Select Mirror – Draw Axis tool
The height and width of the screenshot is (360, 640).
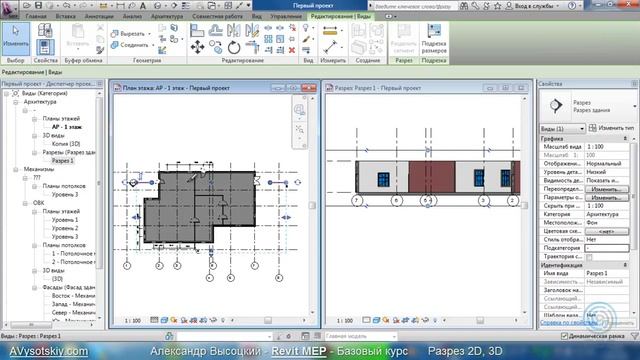(x=252, y=30)
